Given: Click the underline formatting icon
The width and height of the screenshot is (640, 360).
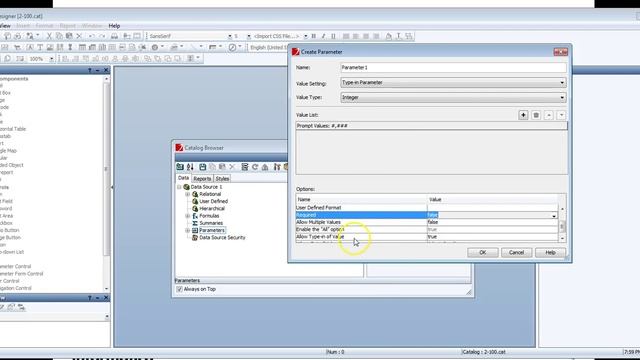Looking at the screenshot, I should 333,36.
